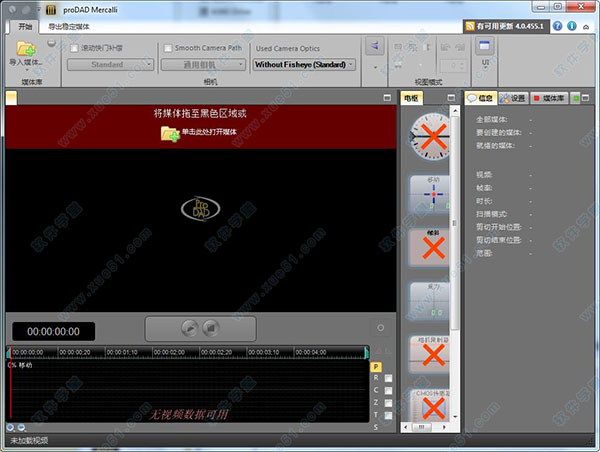Viewport: 600px width, 452px height.
Task: Expand the UI dropdown arrow
Action: click(485, 68)
